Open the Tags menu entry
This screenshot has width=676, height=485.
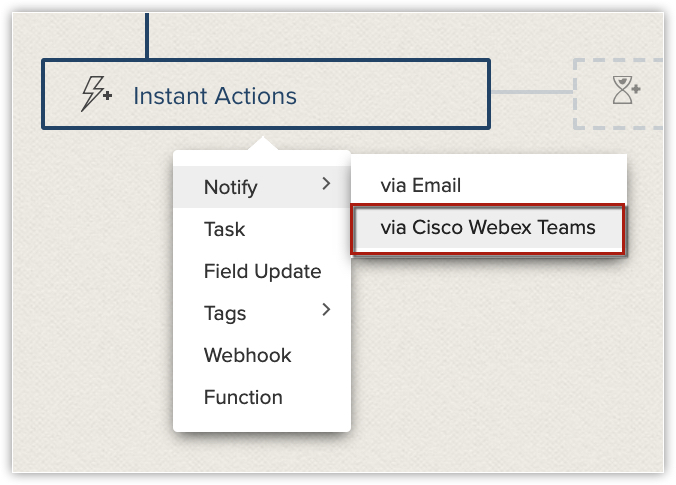point(225,313)
